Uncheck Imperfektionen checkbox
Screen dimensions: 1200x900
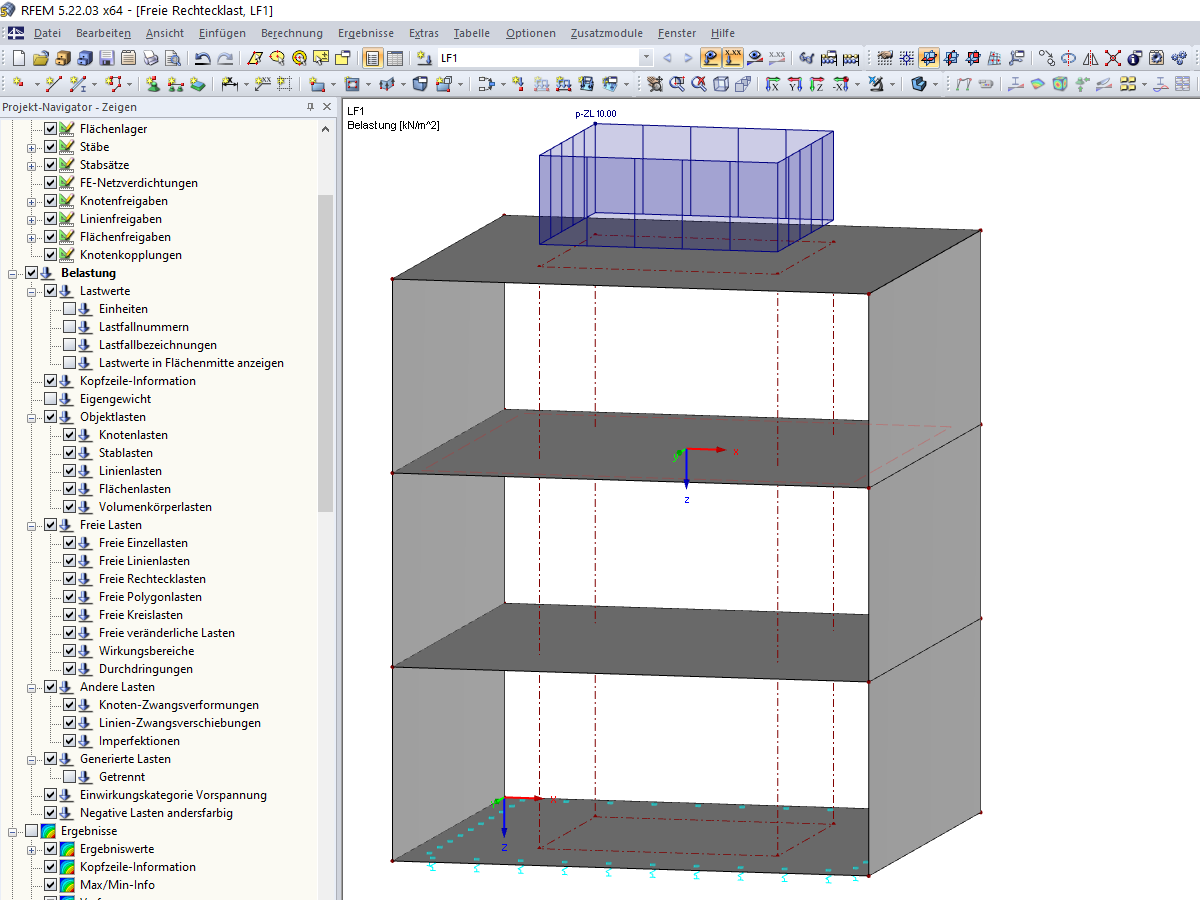tap(69, 741)
